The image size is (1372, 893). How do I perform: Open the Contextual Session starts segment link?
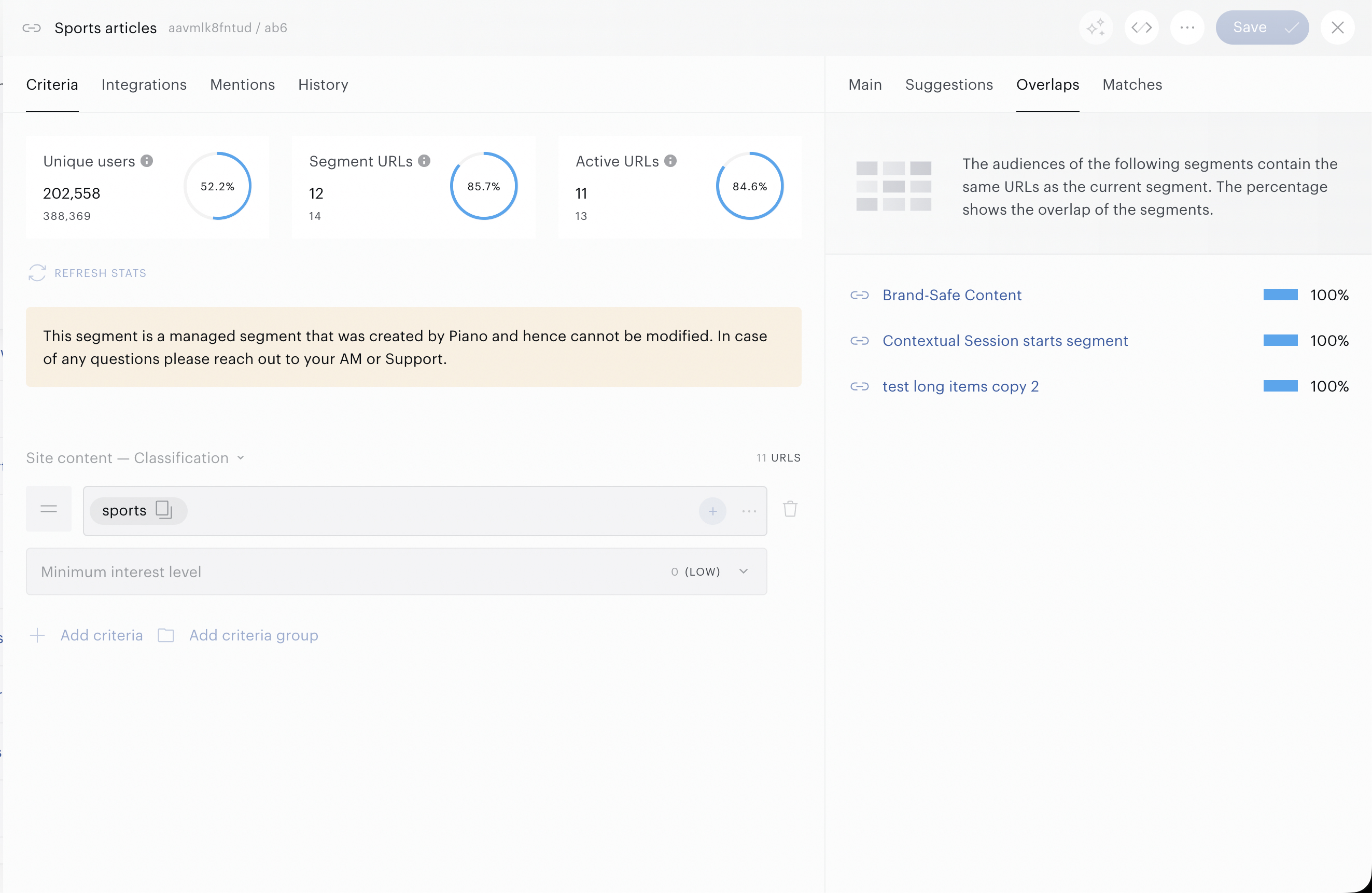1005,341
